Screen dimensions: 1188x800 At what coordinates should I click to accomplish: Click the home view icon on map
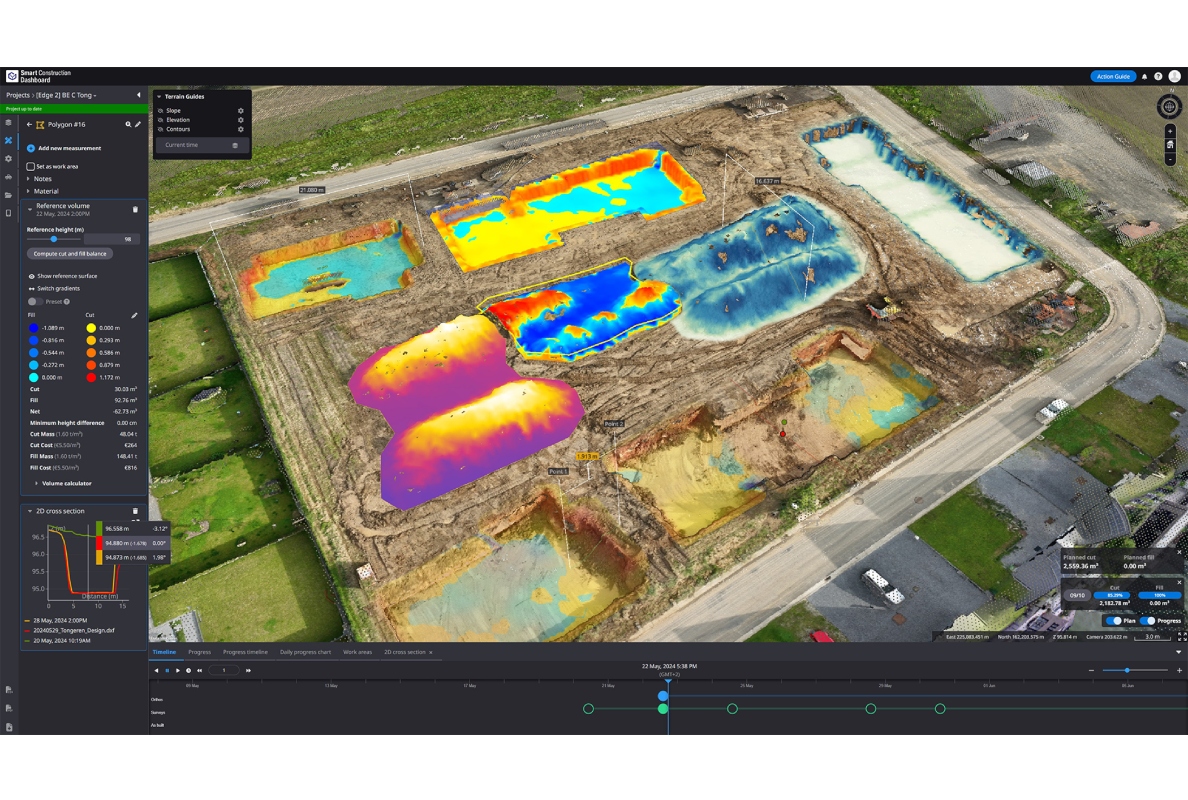coord(1170,145)
